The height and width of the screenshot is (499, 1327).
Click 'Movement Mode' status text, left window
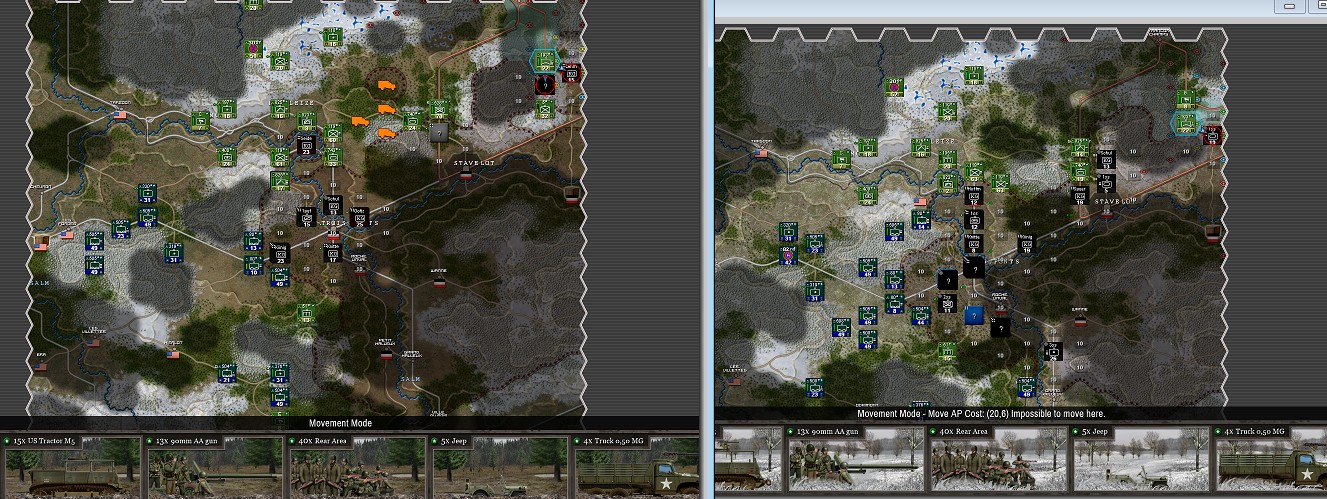pyautogui.click(x=341, y=424)
